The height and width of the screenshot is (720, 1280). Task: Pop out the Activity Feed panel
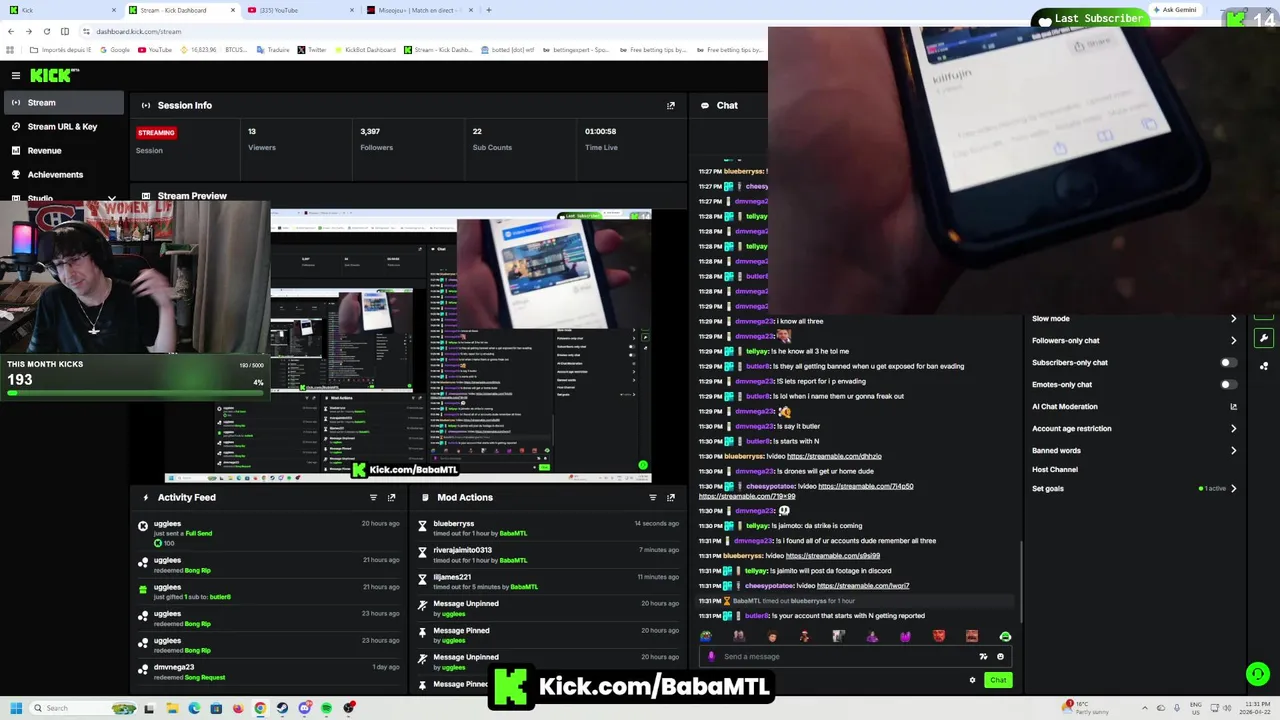(391, 497)
